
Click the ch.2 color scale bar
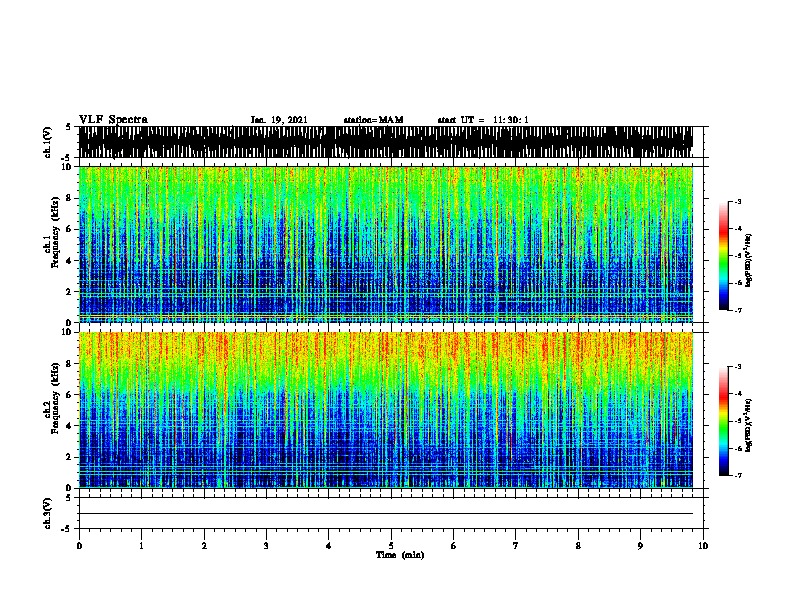point(724,421)
